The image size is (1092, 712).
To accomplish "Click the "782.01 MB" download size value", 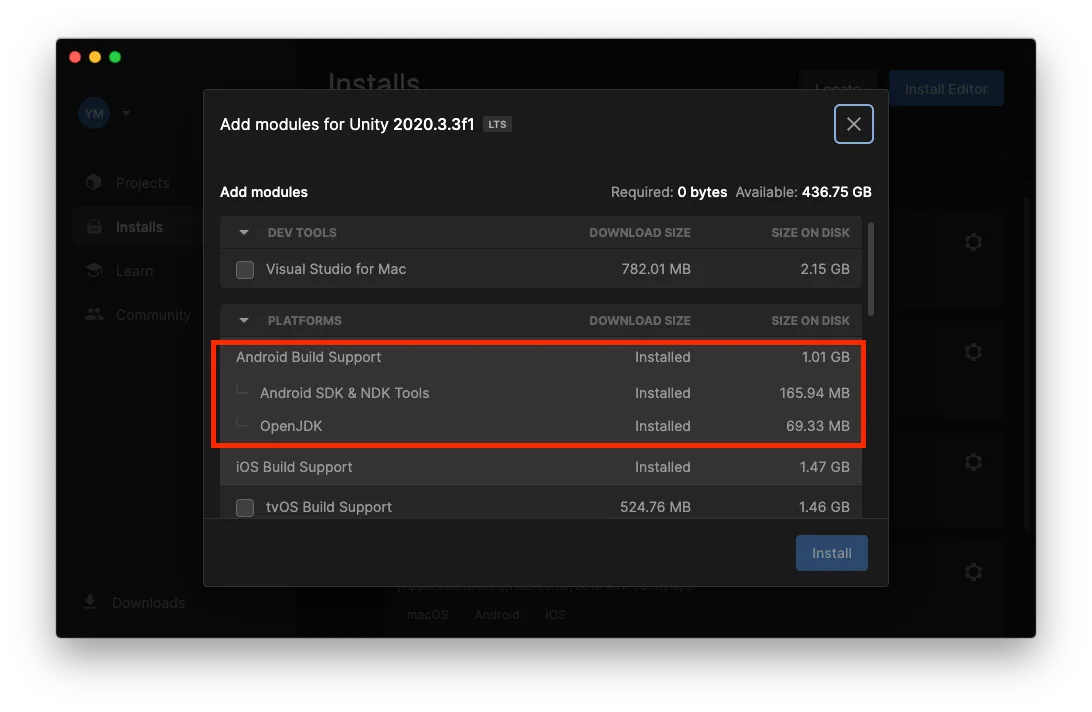I will pyautogui.click(x=656, y=269).
